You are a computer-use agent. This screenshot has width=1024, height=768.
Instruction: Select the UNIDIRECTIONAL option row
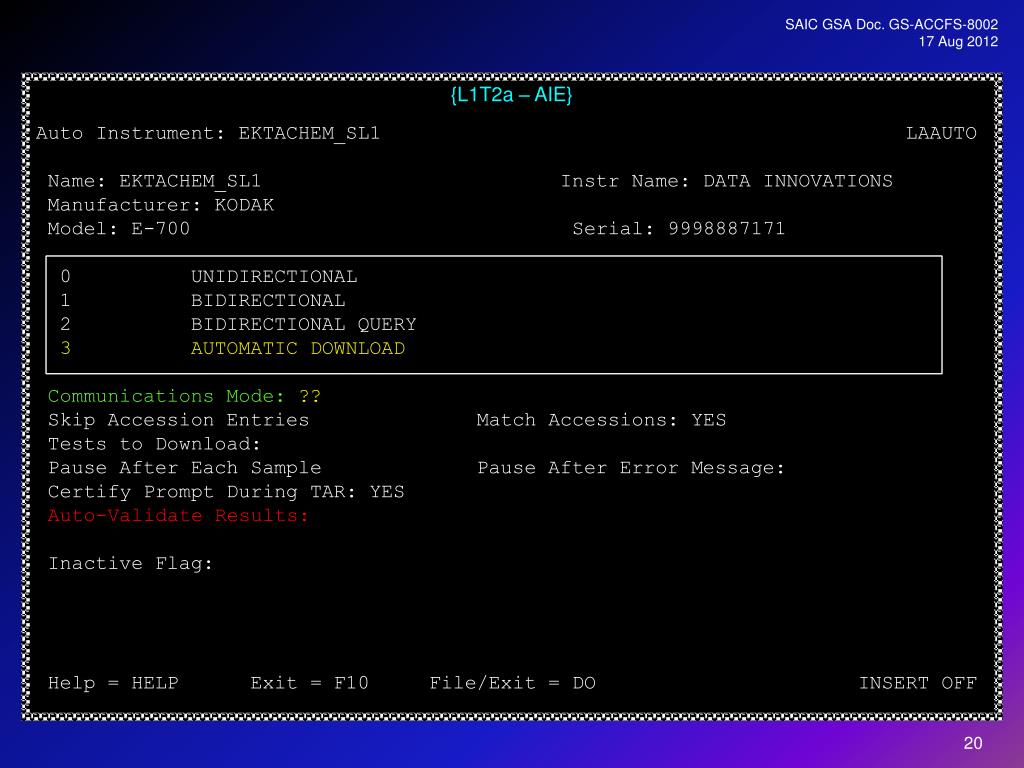click(x=209, y=276)
